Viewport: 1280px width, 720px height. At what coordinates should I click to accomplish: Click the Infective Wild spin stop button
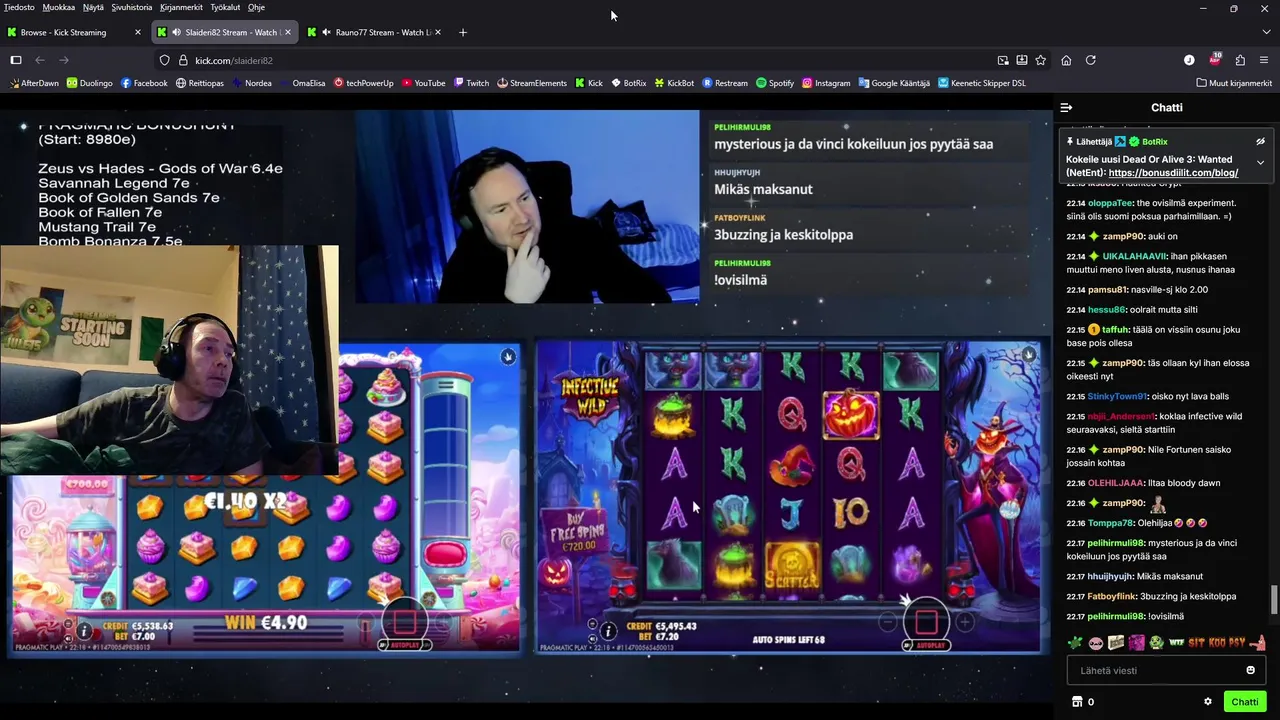click(926, 622)
